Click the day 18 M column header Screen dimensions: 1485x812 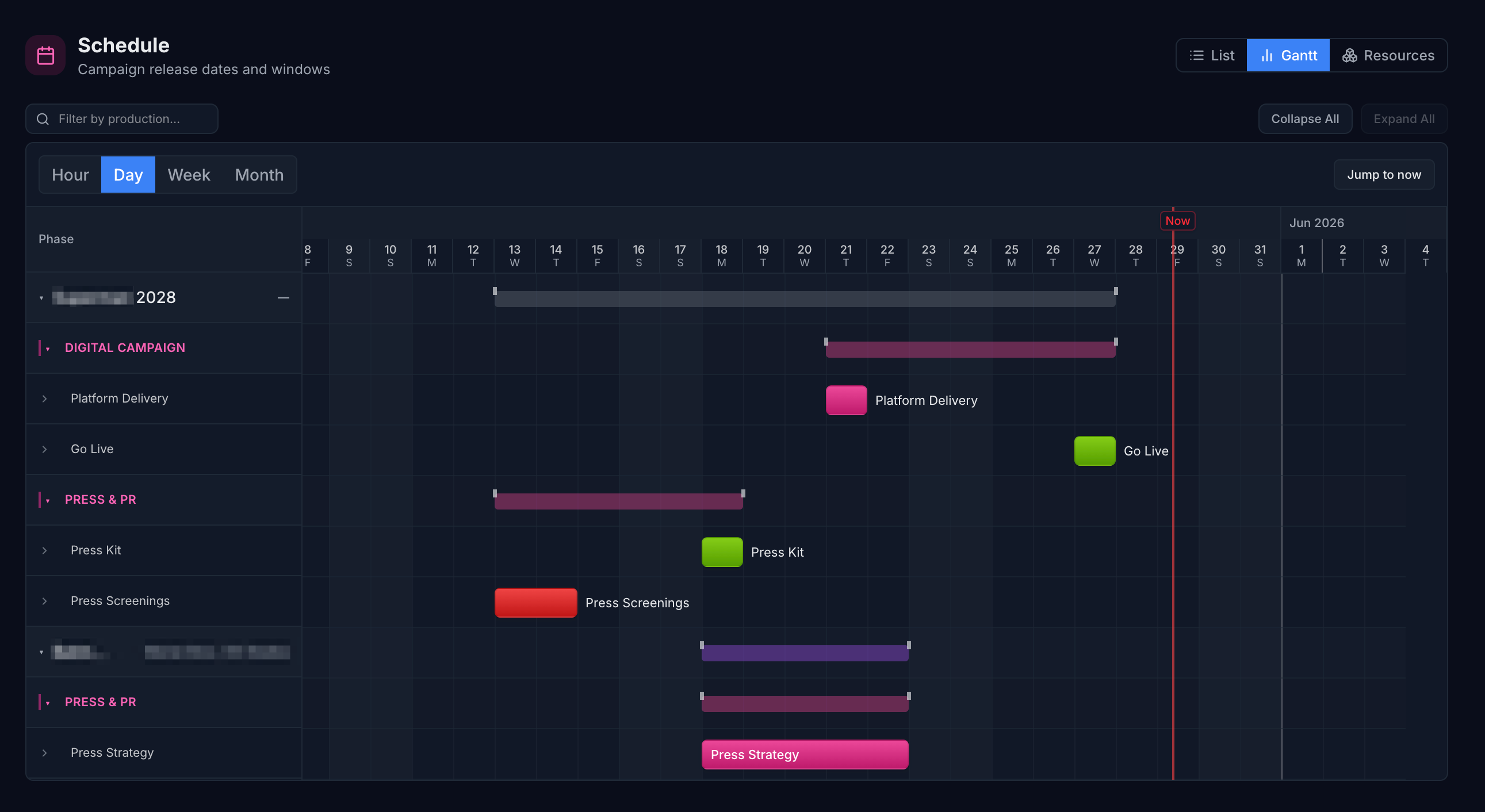coord(721,255)
